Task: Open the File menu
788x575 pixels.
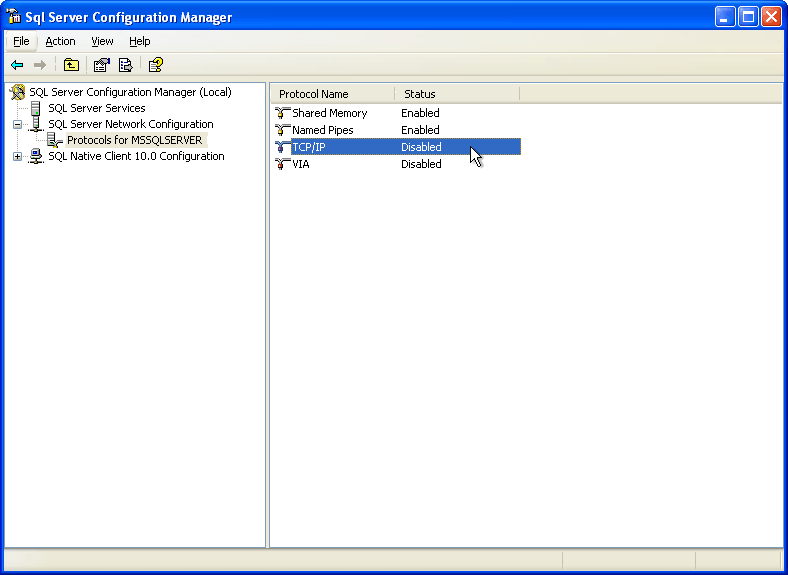Action: click(21, 41)
